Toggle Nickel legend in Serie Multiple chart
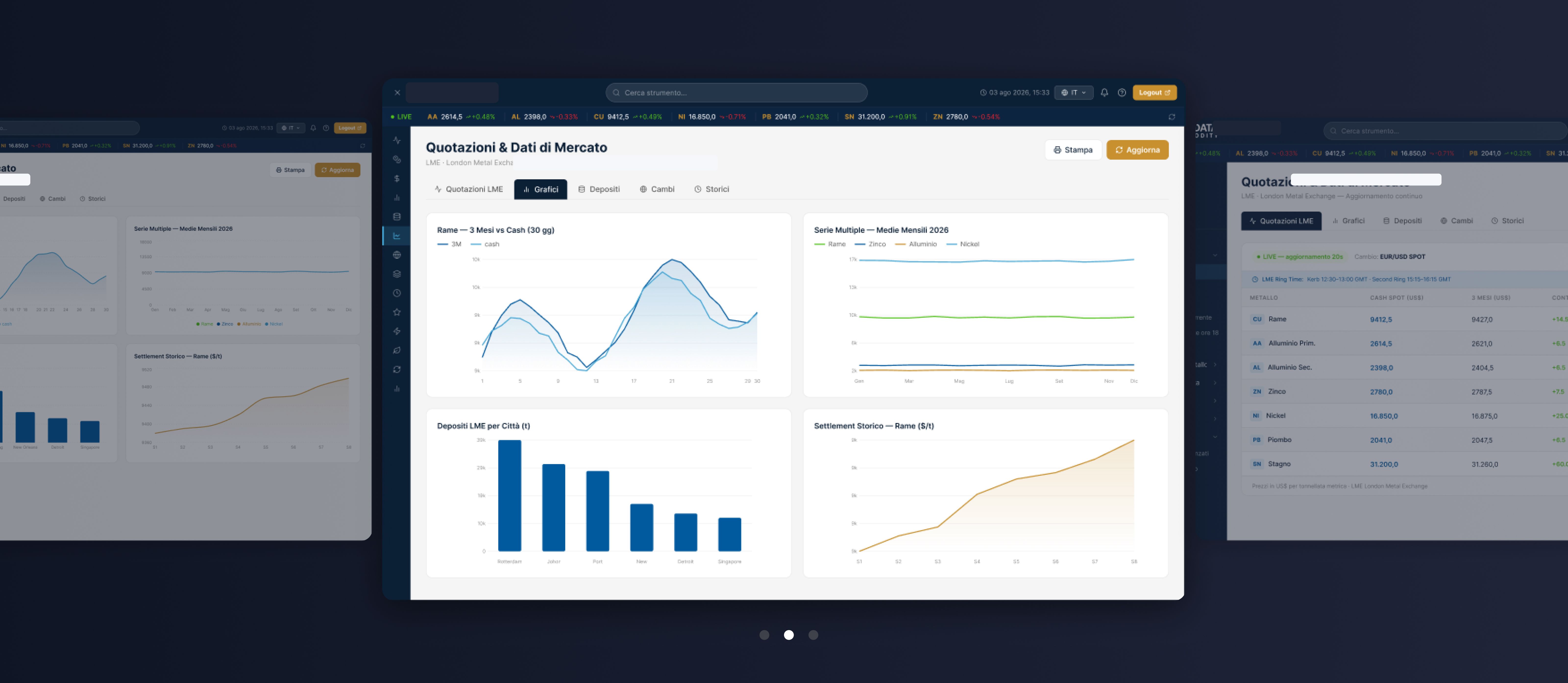 click(963, 244)
